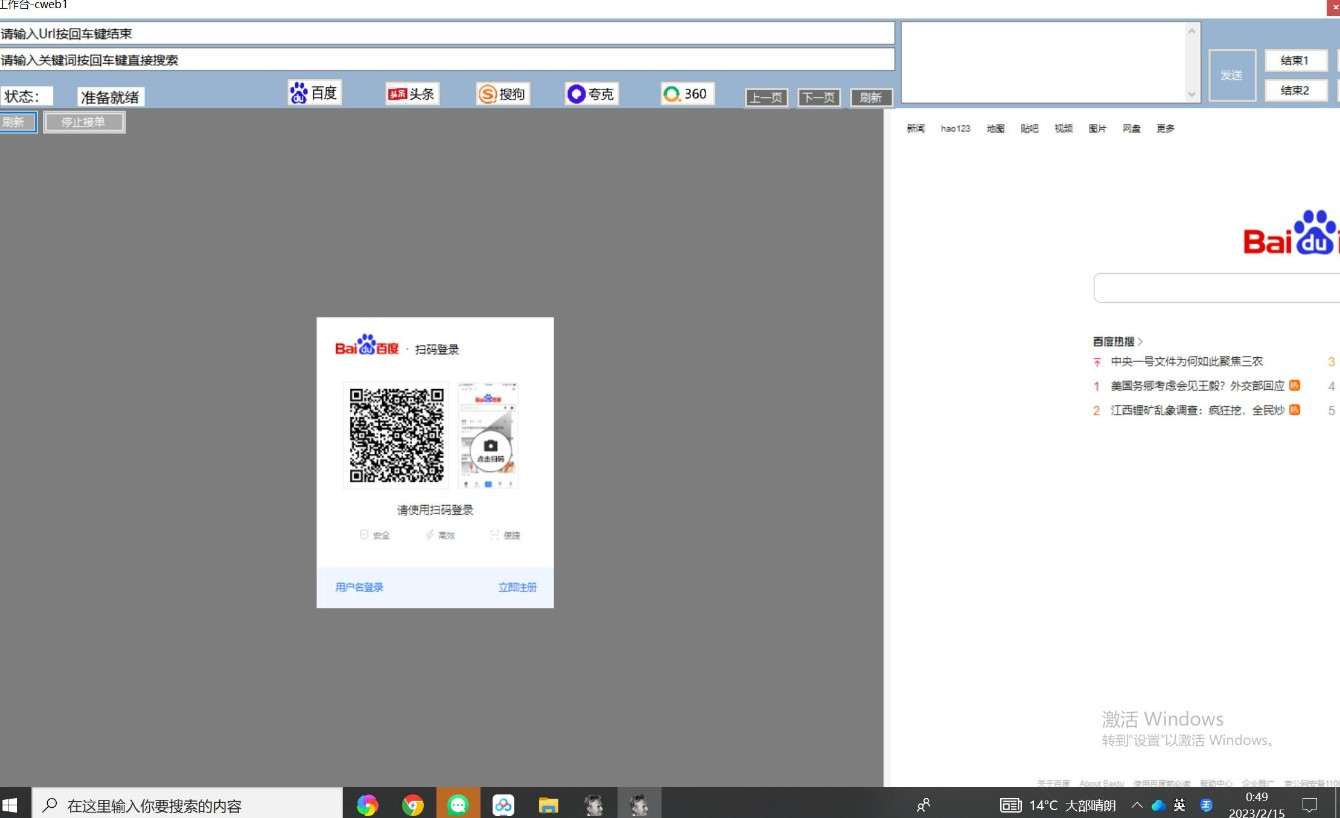
Task: Open the 百度 search engine shortcut
Action: [314, 93]
